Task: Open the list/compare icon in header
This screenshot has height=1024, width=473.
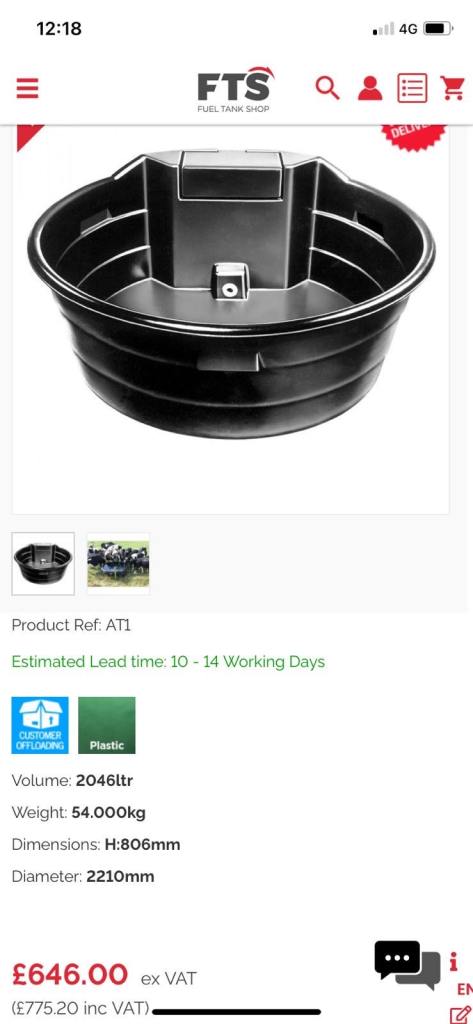Action: pyautogui.click(x=412, y=88)
